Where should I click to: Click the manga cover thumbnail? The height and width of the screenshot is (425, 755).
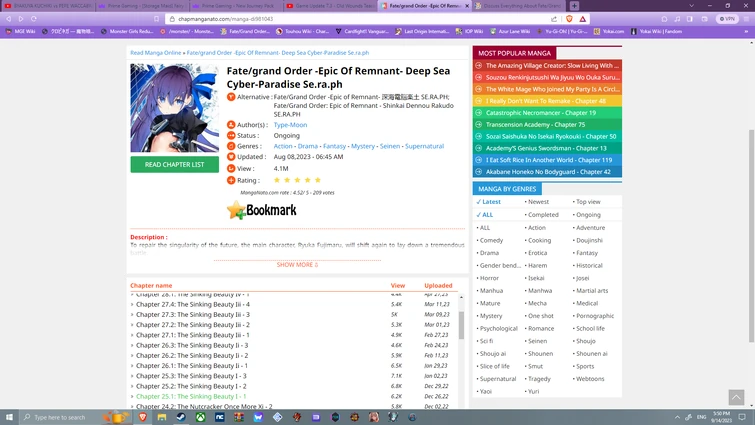[174, 108]
